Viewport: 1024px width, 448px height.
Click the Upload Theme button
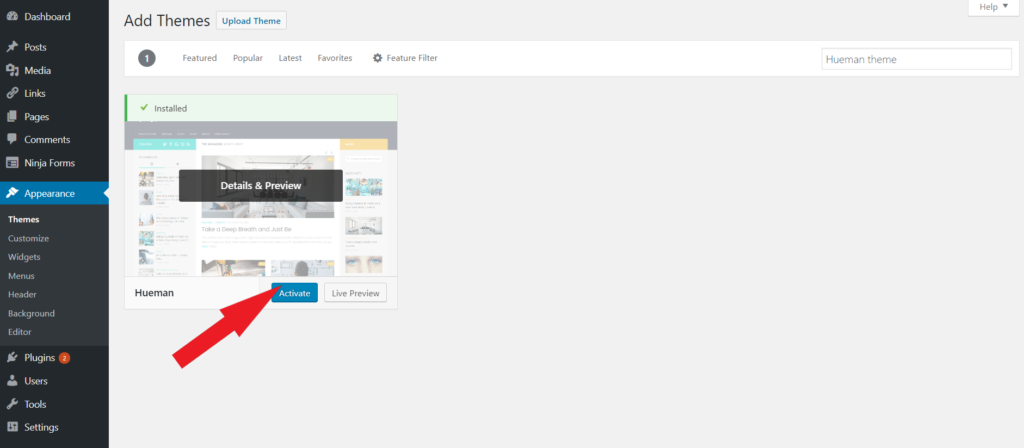[x=251, y=21]
